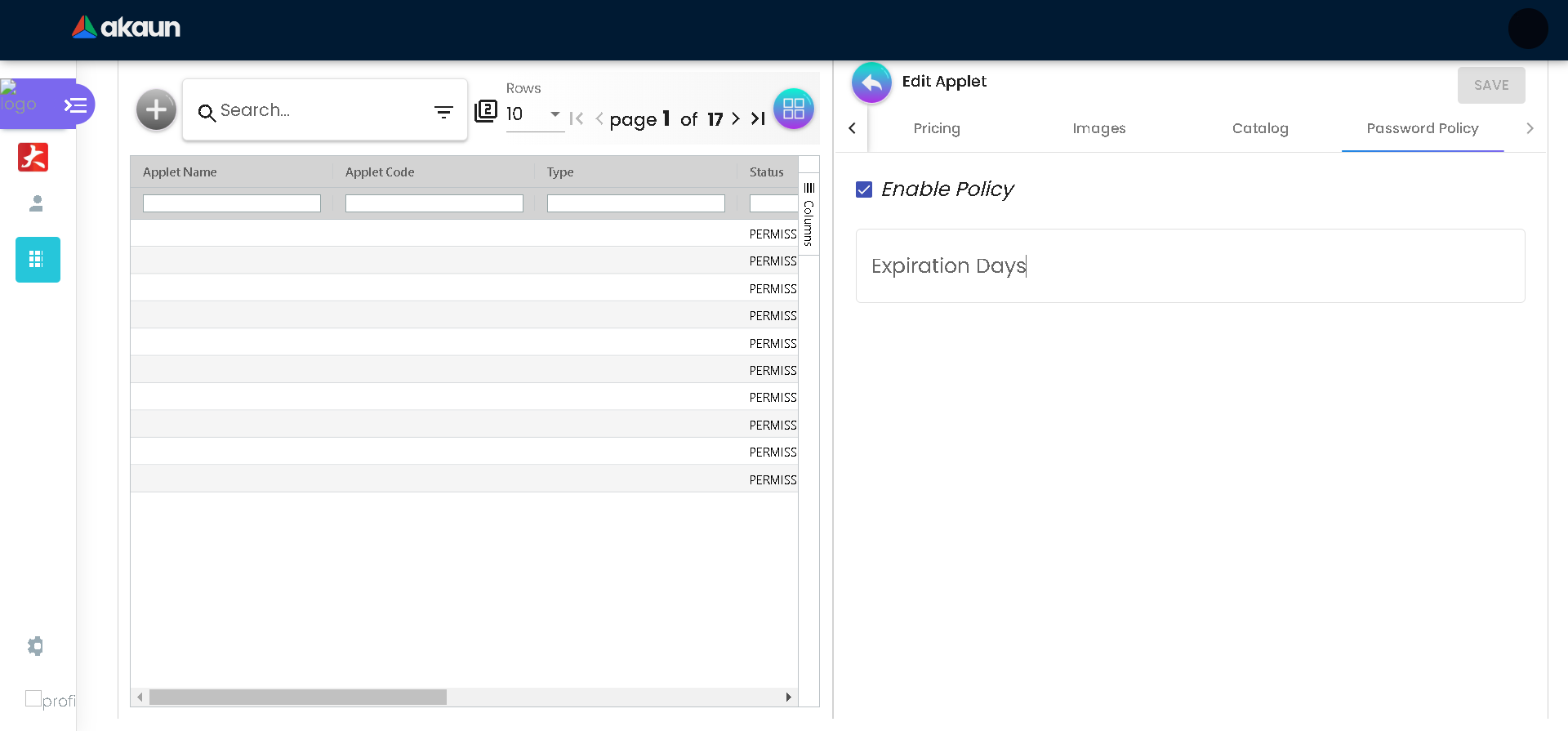Click the SAVE button

click(1490, 86)
